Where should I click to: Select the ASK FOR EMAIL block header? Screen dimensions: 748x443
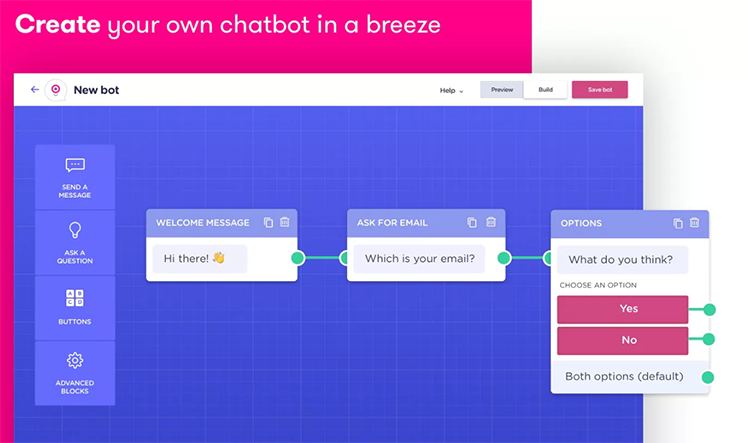click(426, 223)
